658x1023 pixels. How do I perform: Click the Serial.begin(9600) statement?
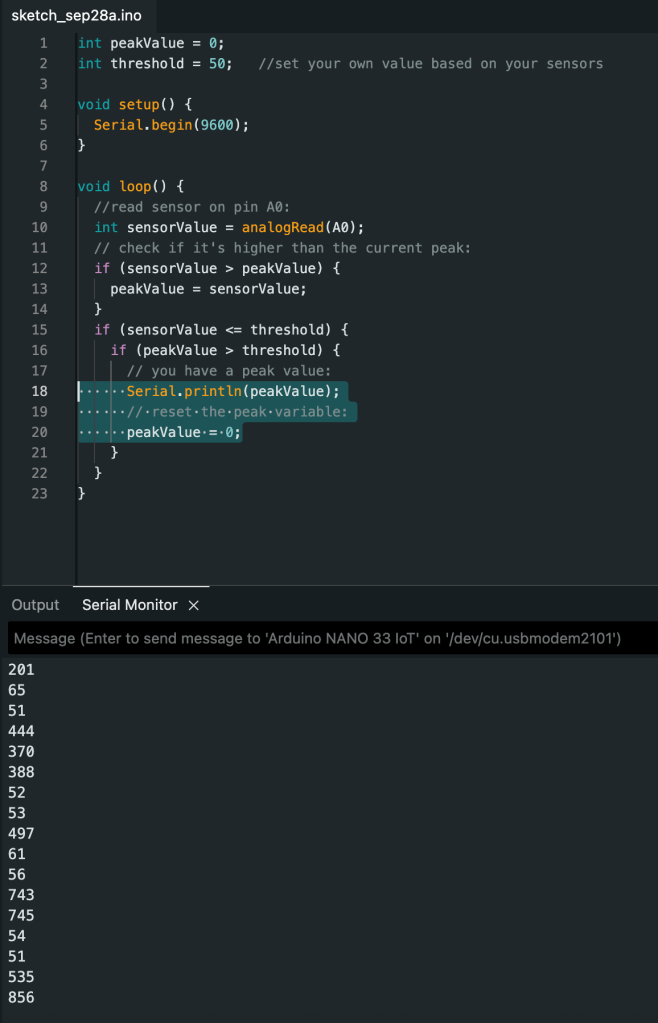pos(170,125)
